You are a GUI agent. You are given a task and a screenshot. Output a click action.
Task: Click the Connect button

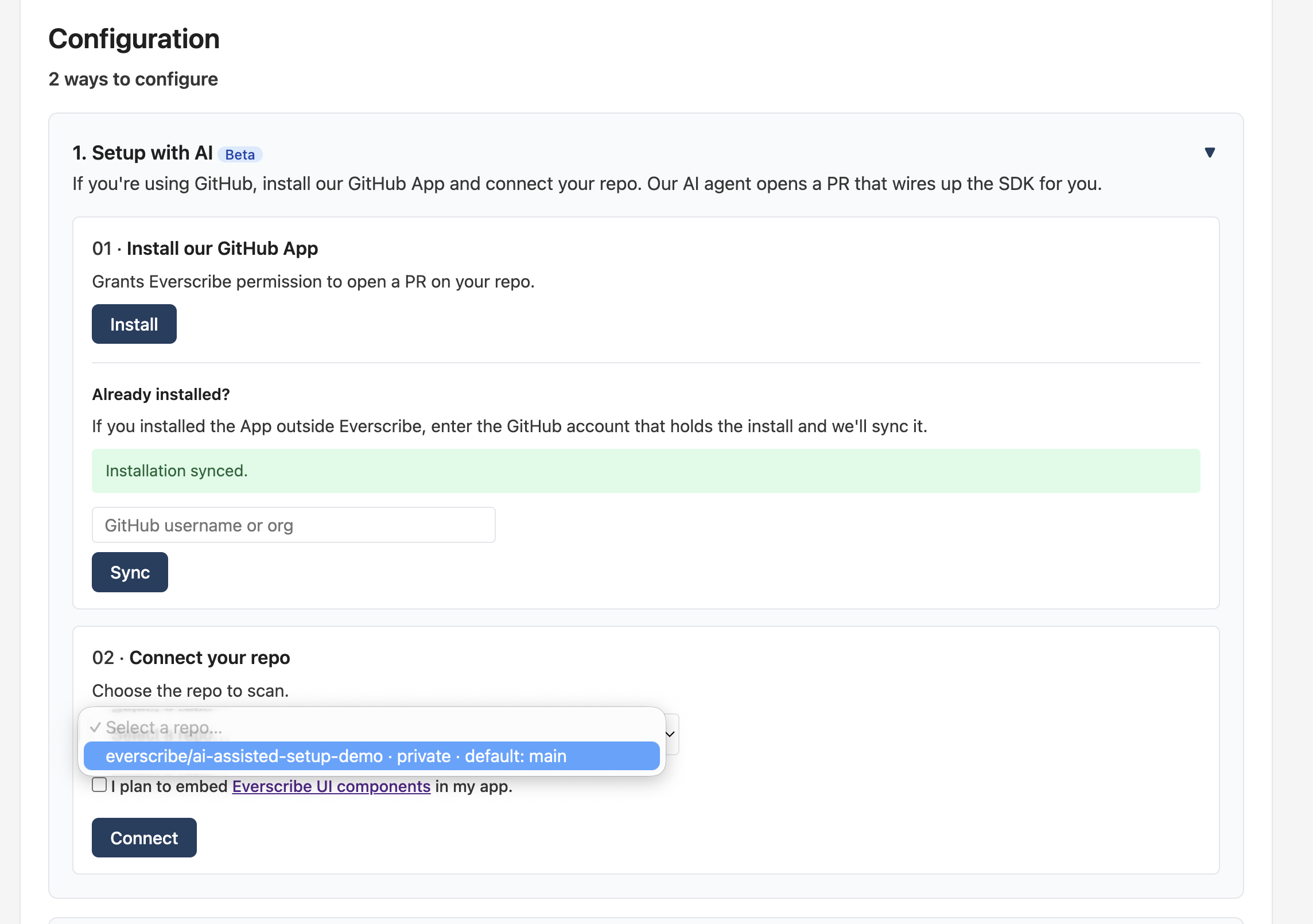click(x=144, y=837)
